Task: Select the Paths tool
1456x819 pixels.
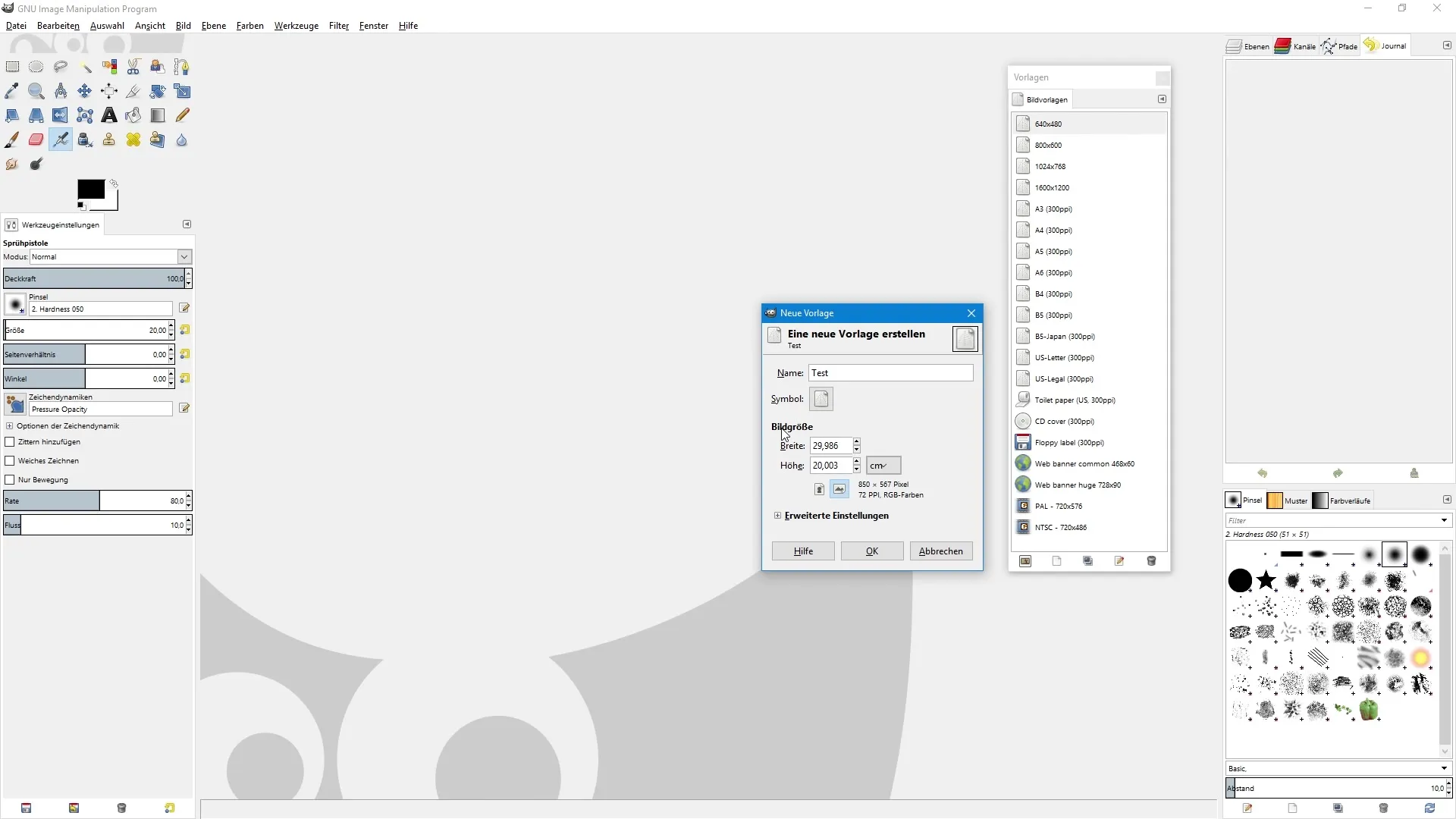Action: pyautogui.click(x=182, y=67)
